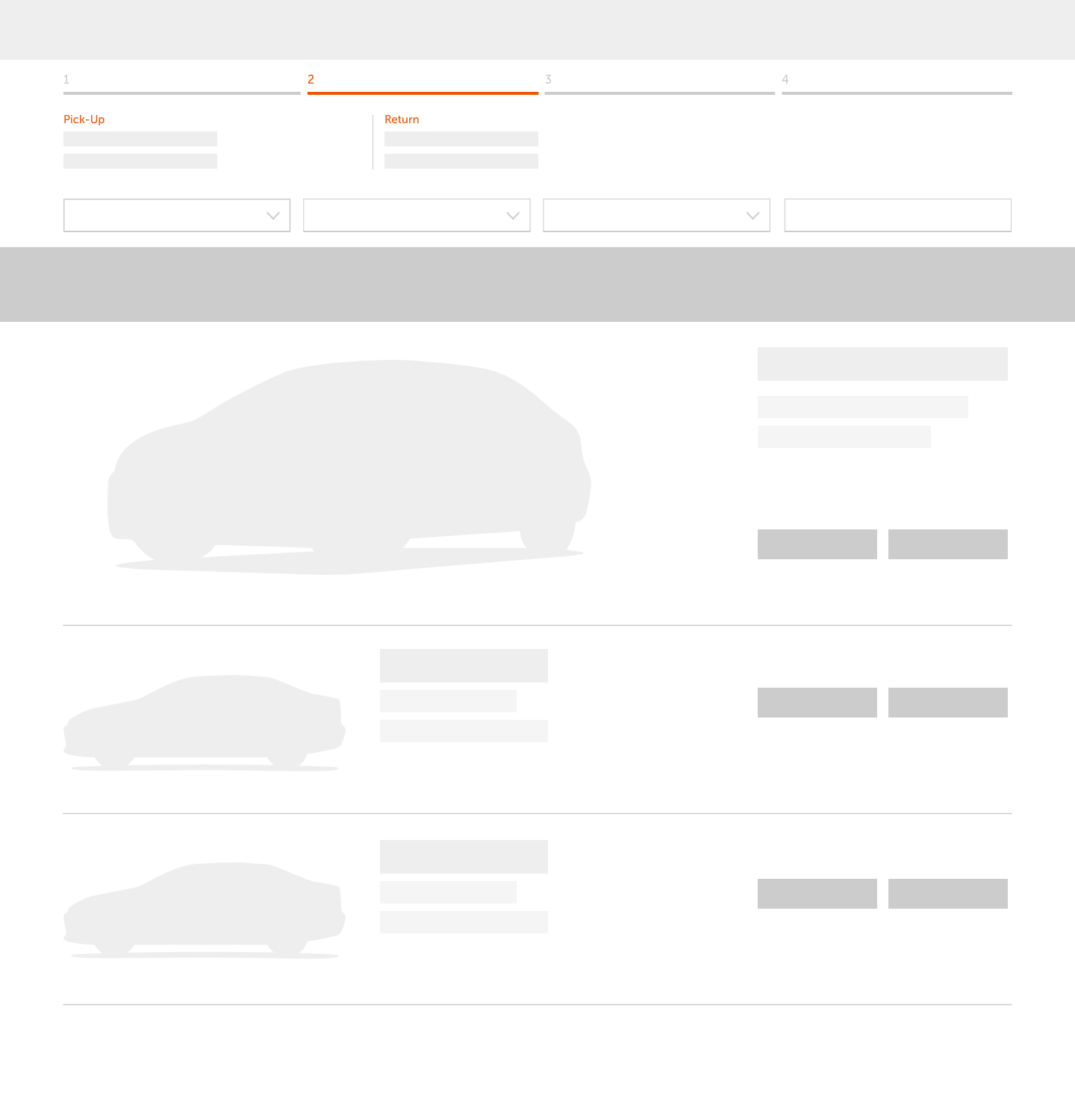Click the orange step 2 progress bar
This screenshot has width=1075, height=1120.
click(x=423, y=93)
